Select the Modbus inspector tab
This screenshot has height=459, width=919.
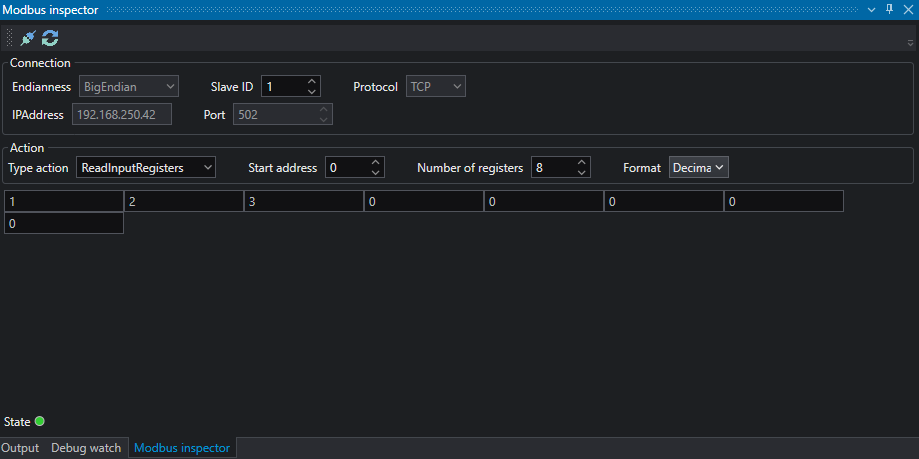click(x=182, y=448)
